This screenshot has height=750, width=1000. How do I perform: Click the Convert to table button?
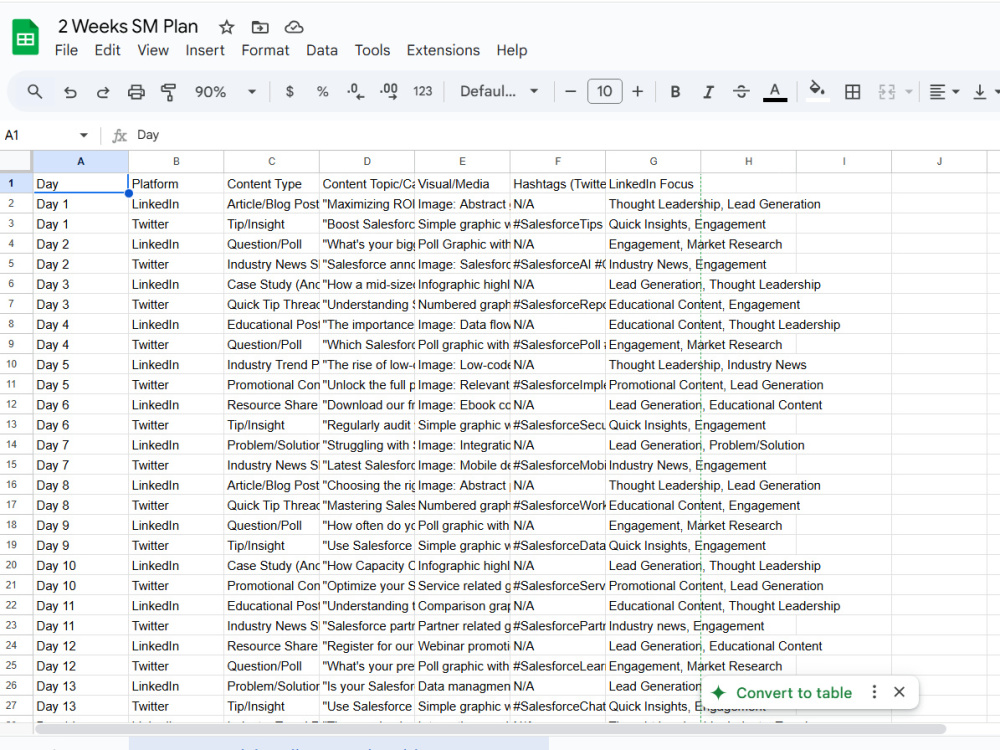tap(782, 693)
